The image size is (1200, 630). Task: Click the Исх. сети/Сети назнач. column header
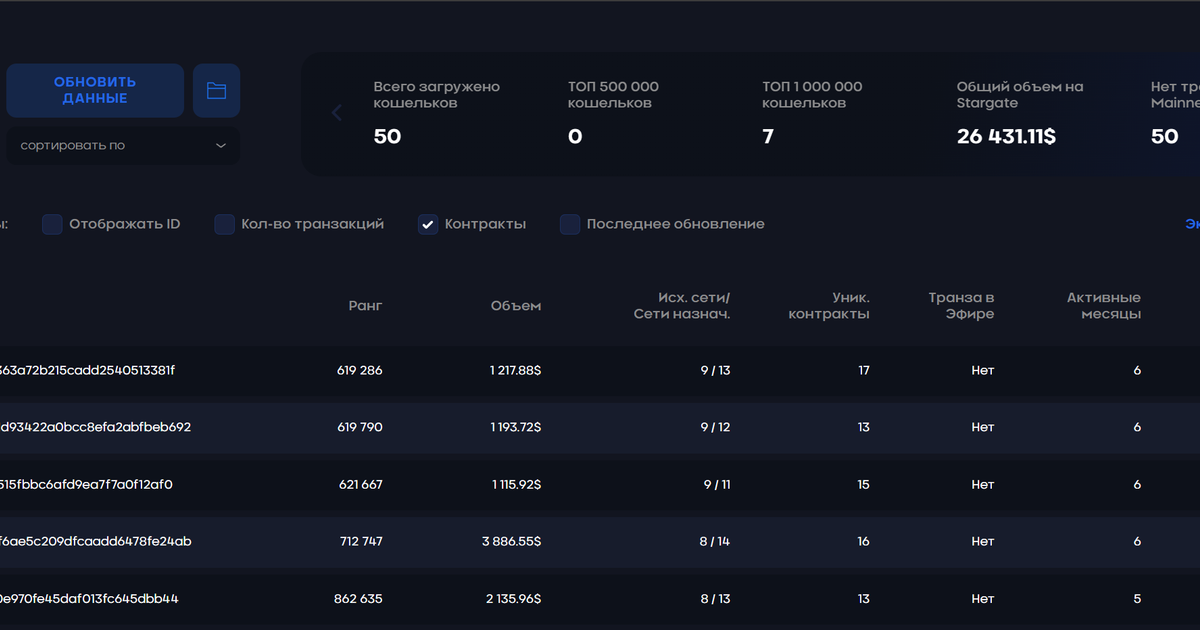[x=682, y=306]
